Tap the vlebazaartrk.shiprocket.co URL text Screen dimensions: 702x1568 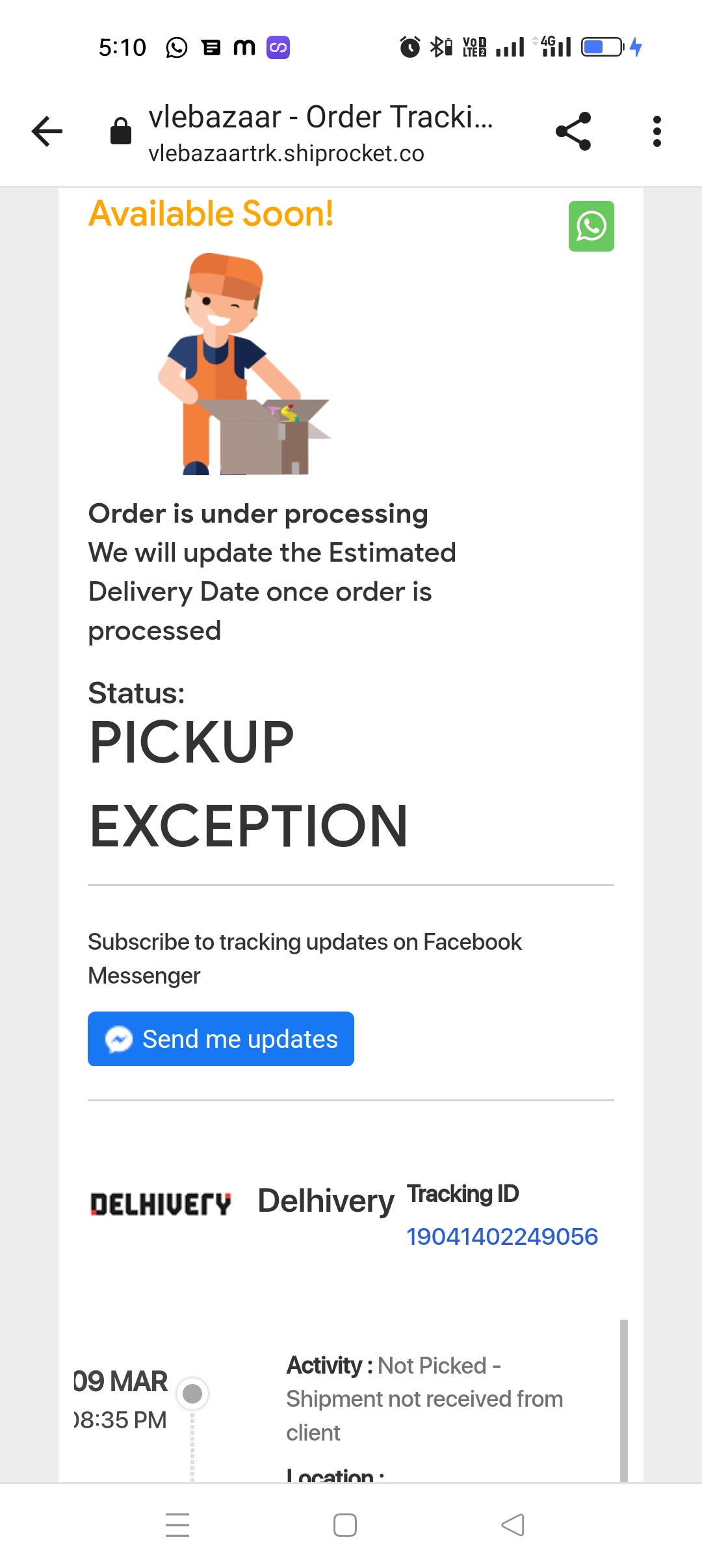[286, 153]
